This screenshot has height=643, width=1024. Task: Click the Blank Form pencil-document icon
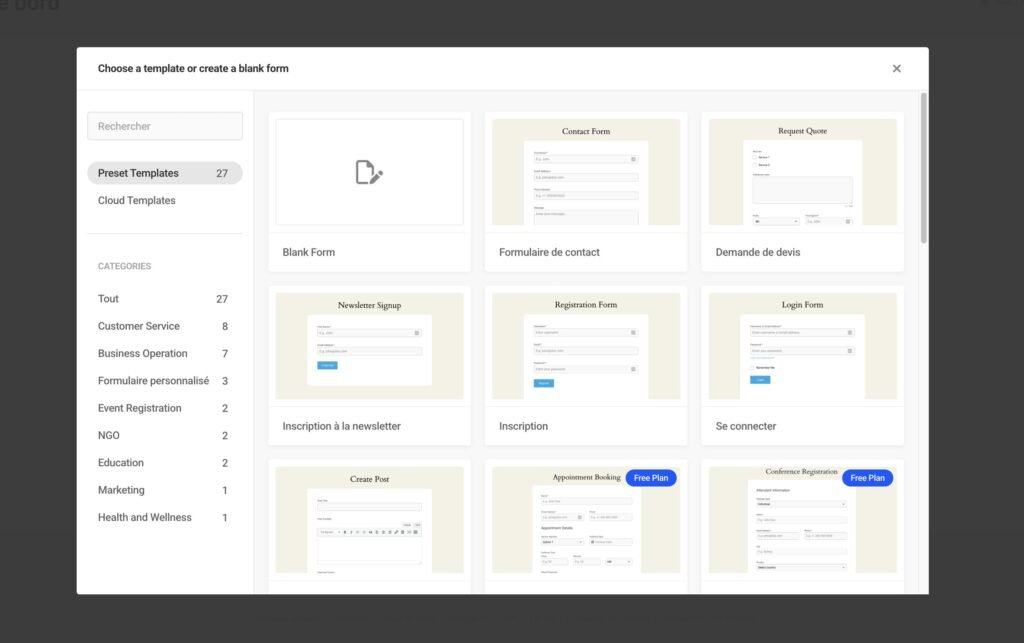[x=369, y=172]
